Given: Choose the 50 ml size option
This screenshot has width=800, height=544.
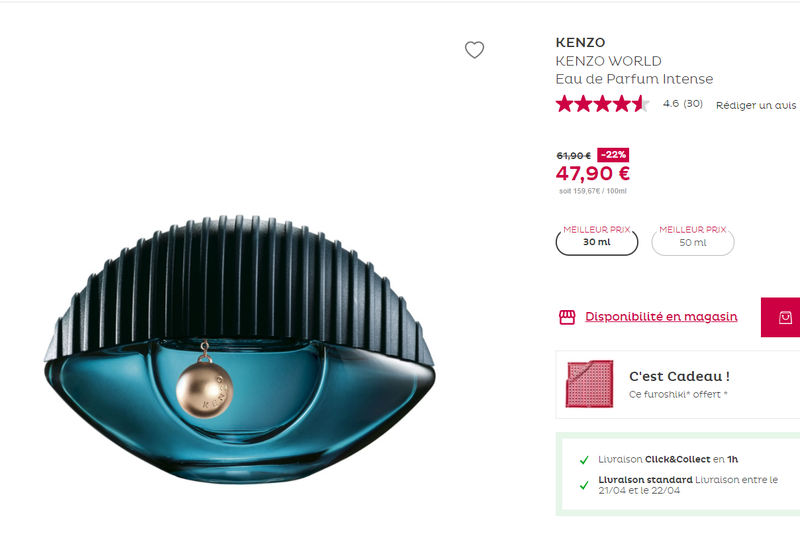Looking at the screenshot, I should point(692,242).
